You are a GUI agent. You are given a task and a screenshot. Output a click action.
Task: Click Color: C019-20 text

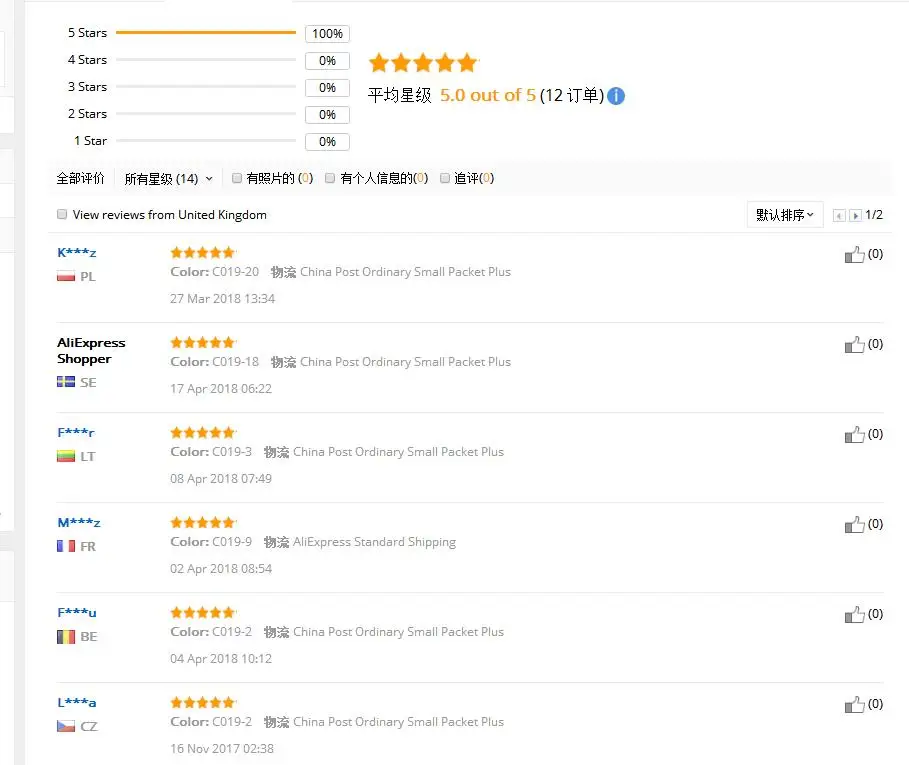(x=214, y=272)
